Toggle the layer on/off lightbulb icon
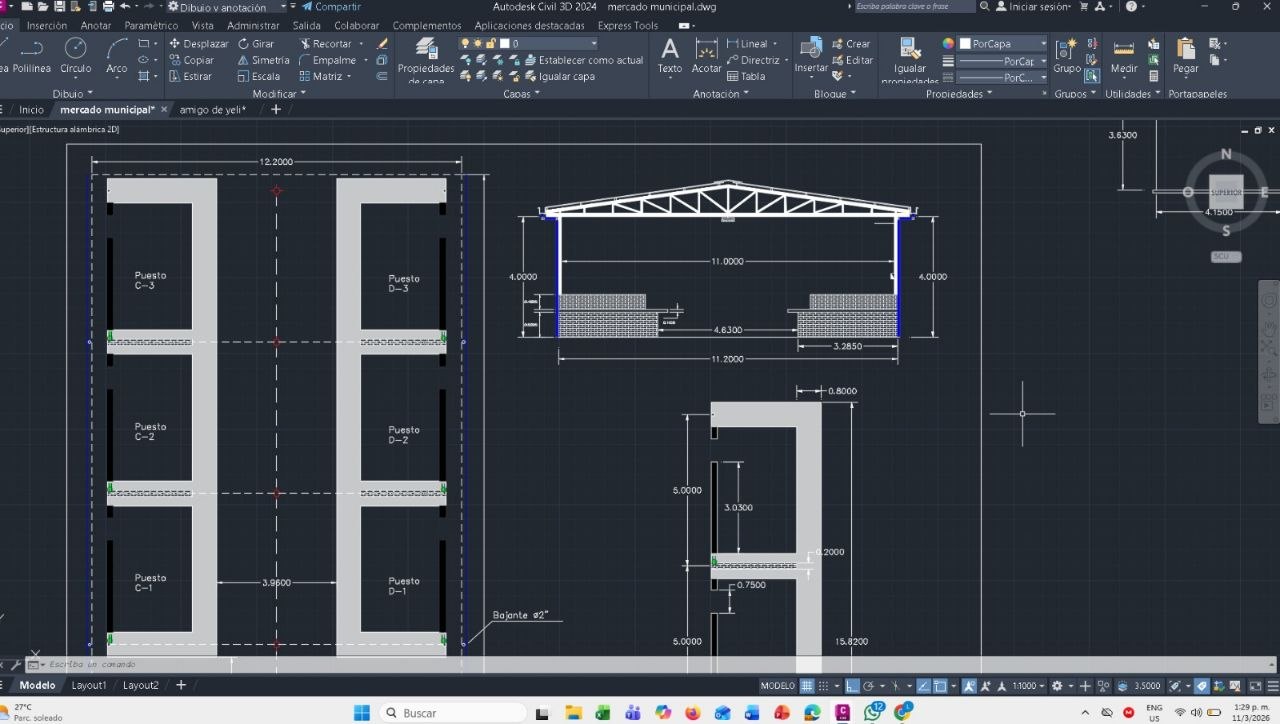 tap(465, 44)
